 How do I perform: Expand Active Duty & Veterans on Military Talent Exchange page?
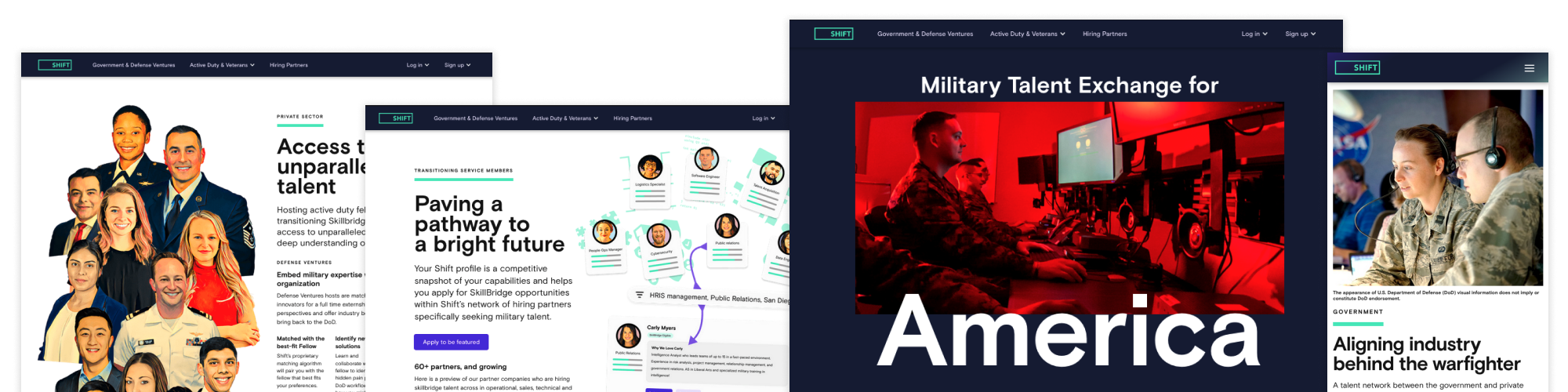(x=1027, y=34)
